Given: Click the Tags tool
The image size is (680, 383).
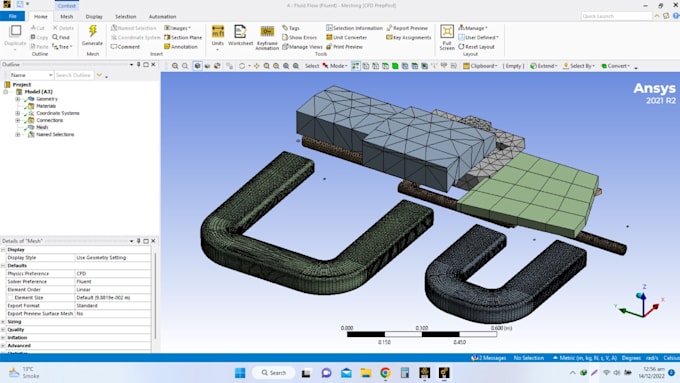Looking at the screenshot, I should (291, 28).
